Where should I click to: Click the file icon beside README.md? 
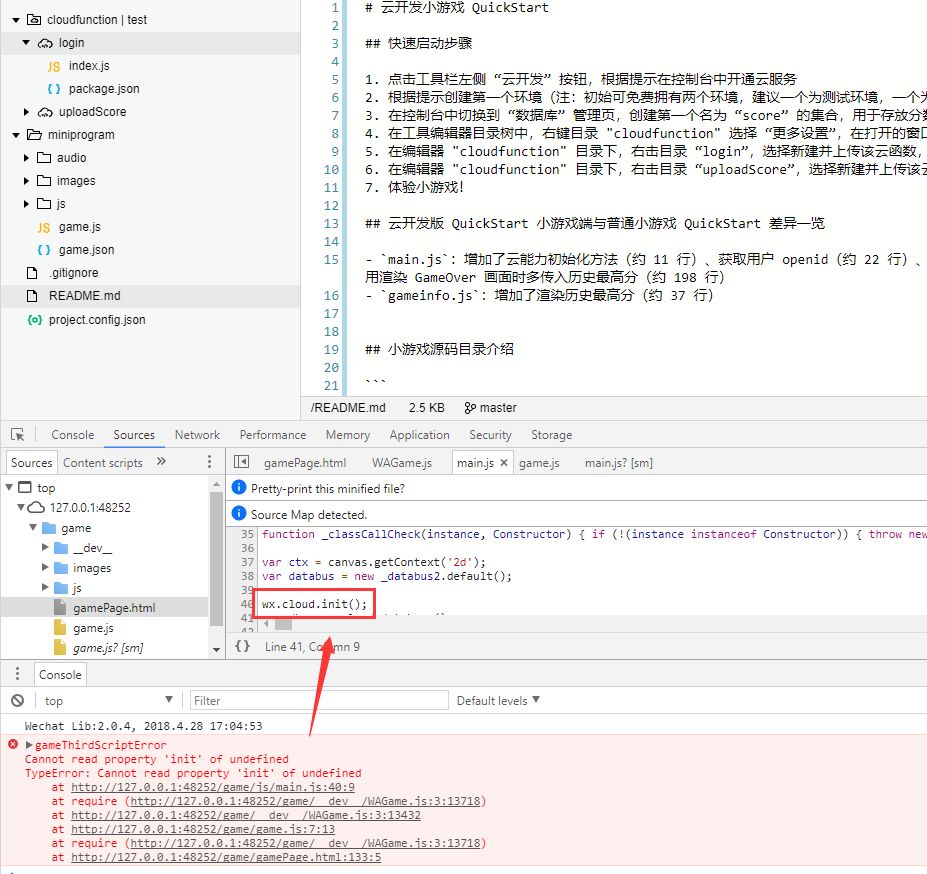pos(32,296)
